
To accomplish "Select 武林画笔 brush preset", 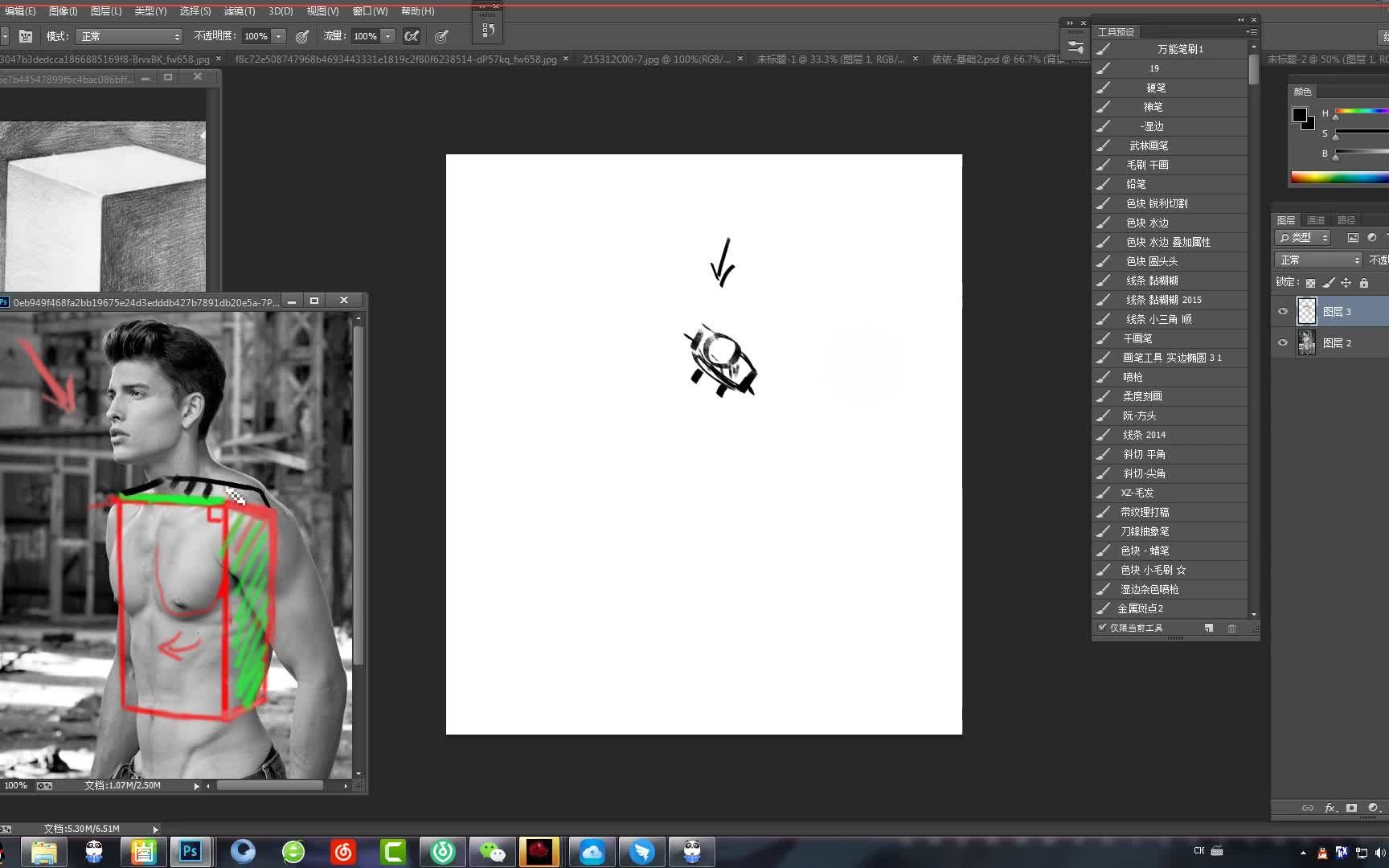I will coord(1170,145).
